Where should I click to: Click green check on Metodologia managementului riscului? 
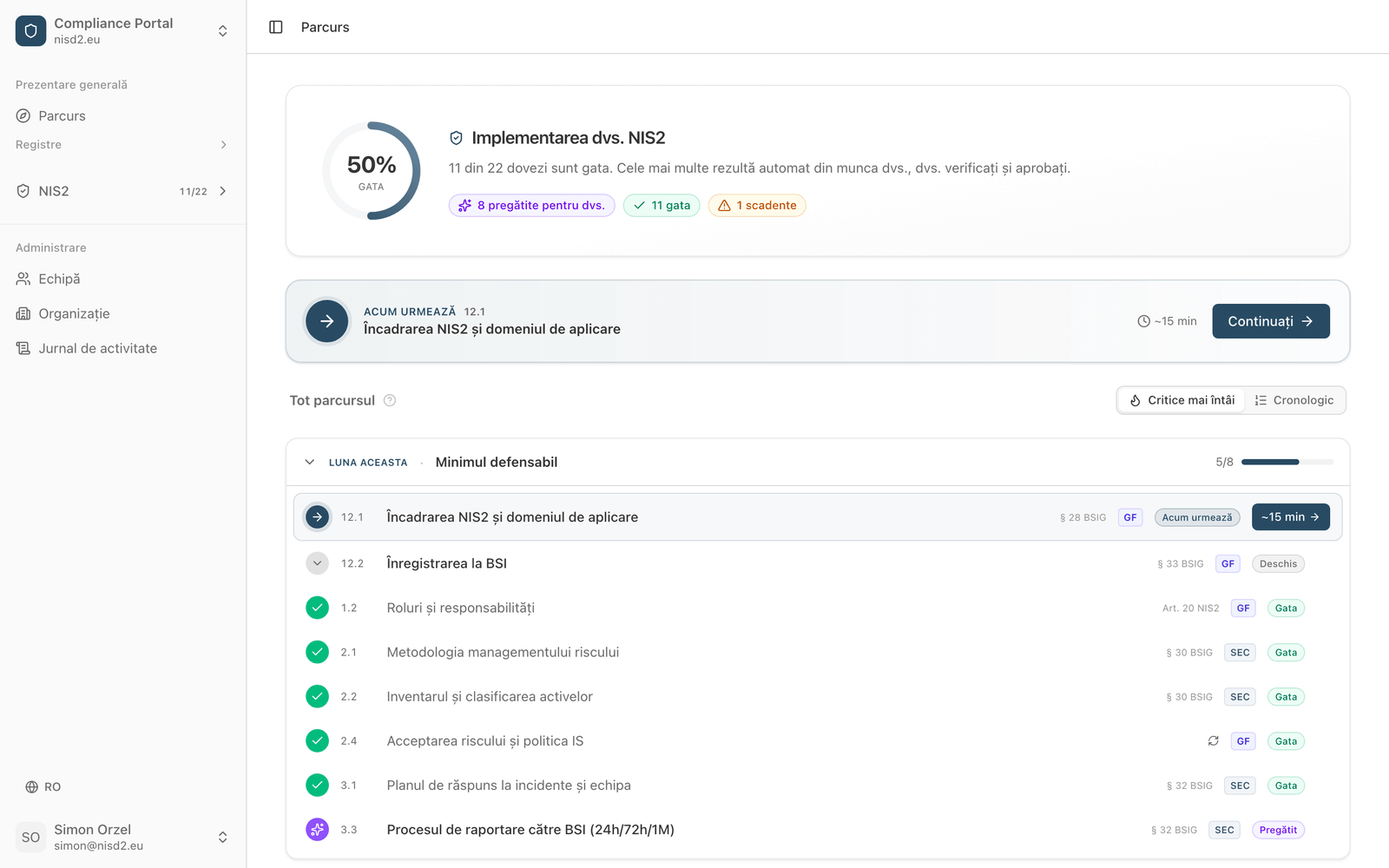(x=318, y=652)
